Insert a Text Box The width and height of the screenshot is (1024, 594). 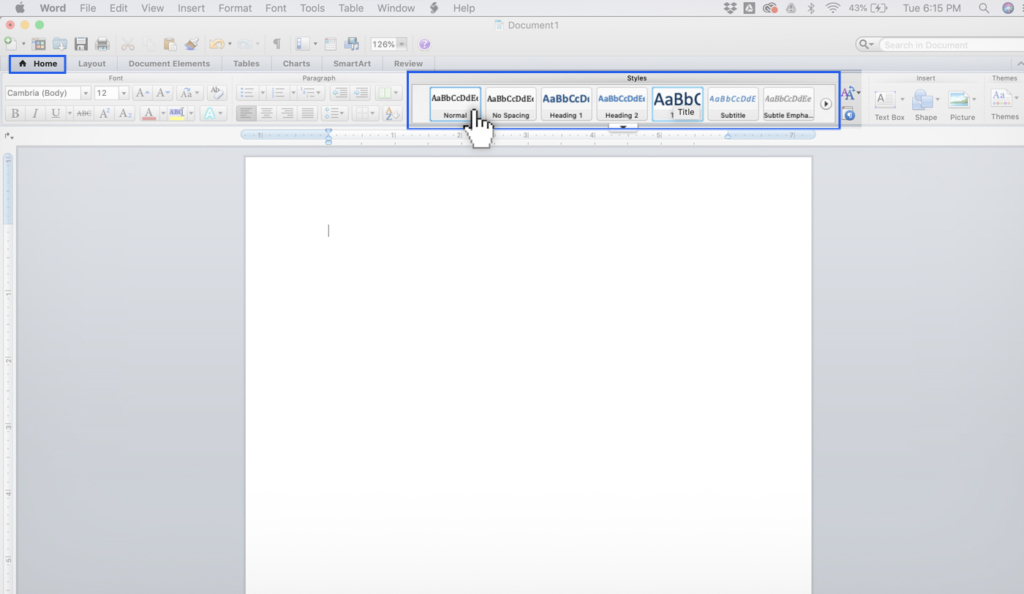(888, 103)
